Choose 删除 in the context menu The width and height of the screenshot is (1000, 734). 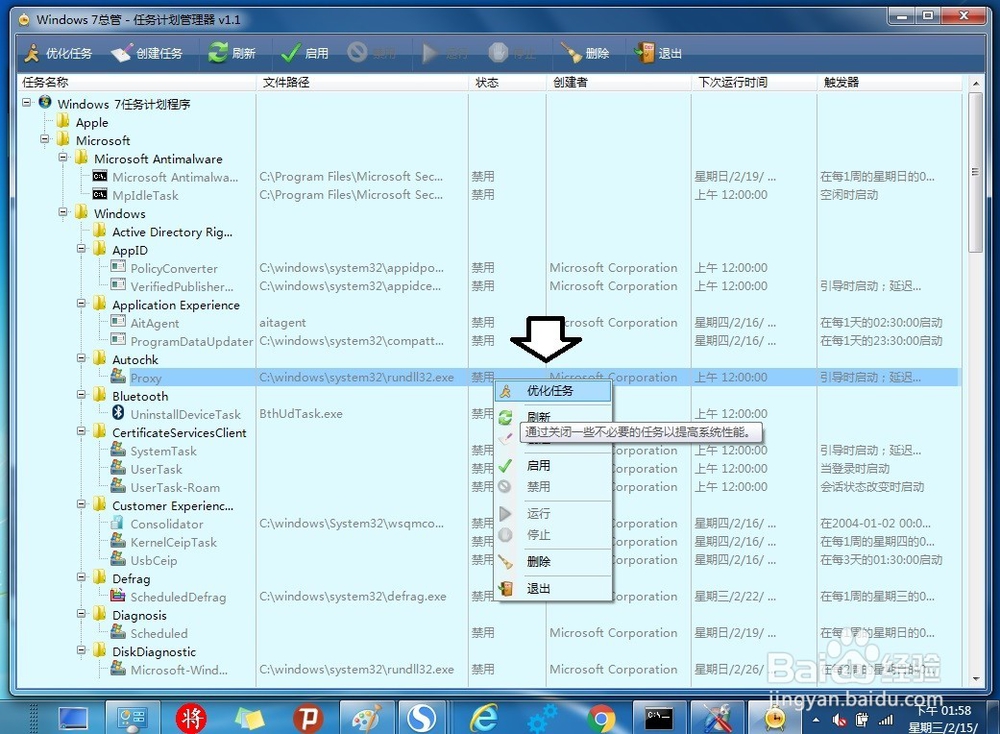(x=554, y=561)
